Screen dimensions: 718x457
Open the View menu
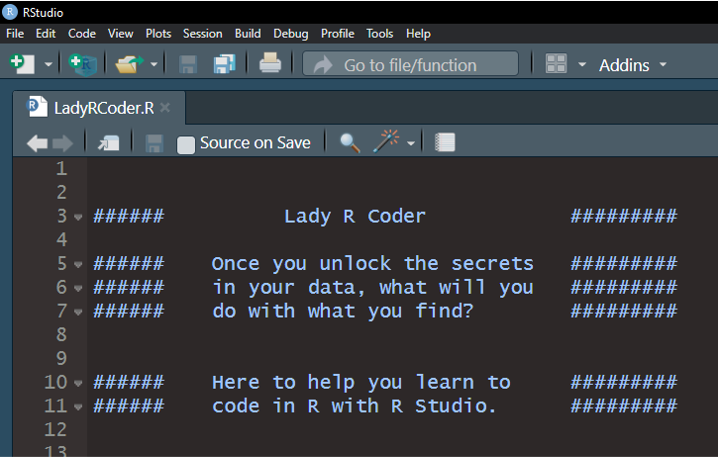coord(120,33)
